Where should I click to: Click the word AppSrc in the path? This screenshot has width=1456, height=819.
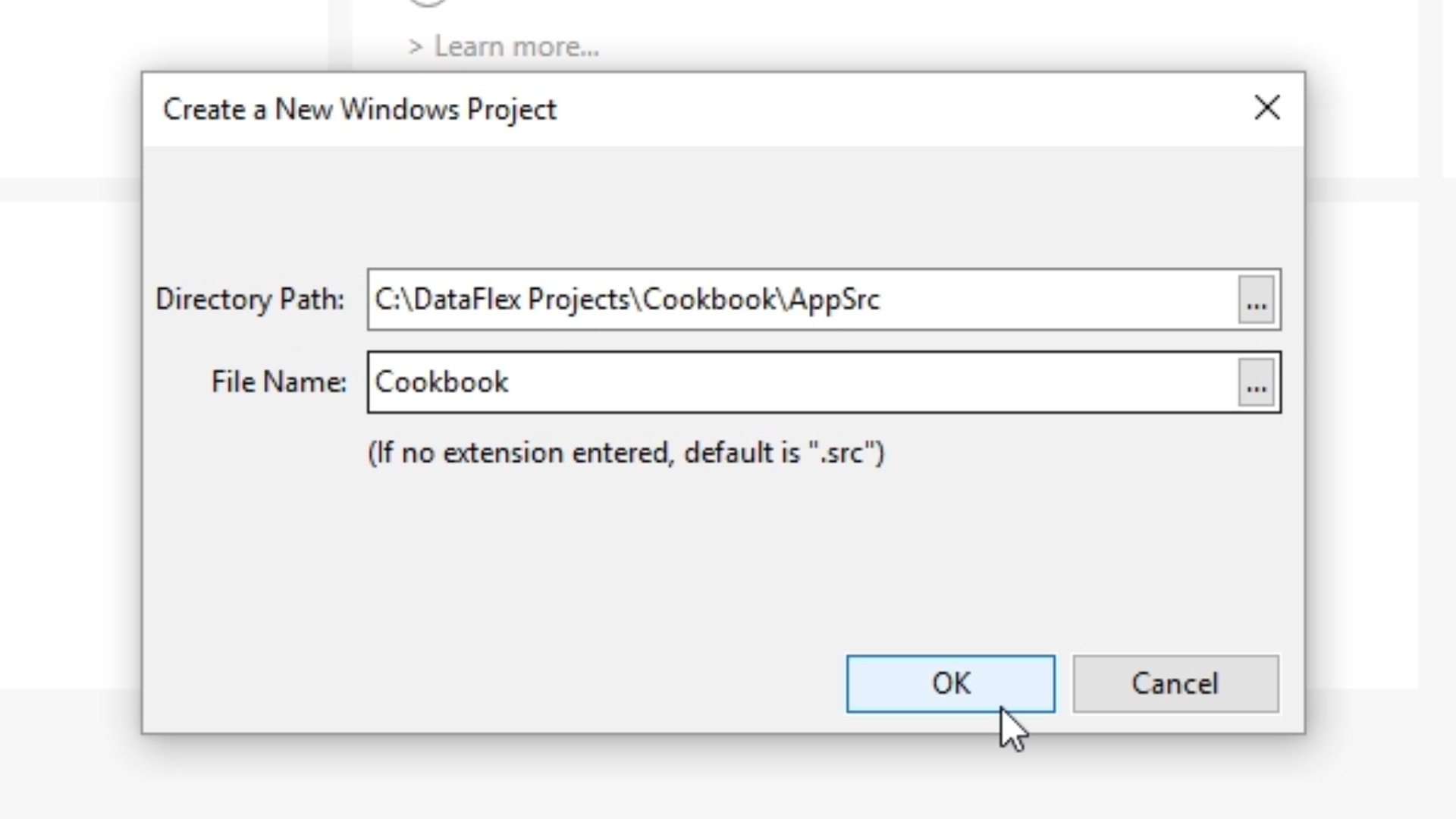834,300
